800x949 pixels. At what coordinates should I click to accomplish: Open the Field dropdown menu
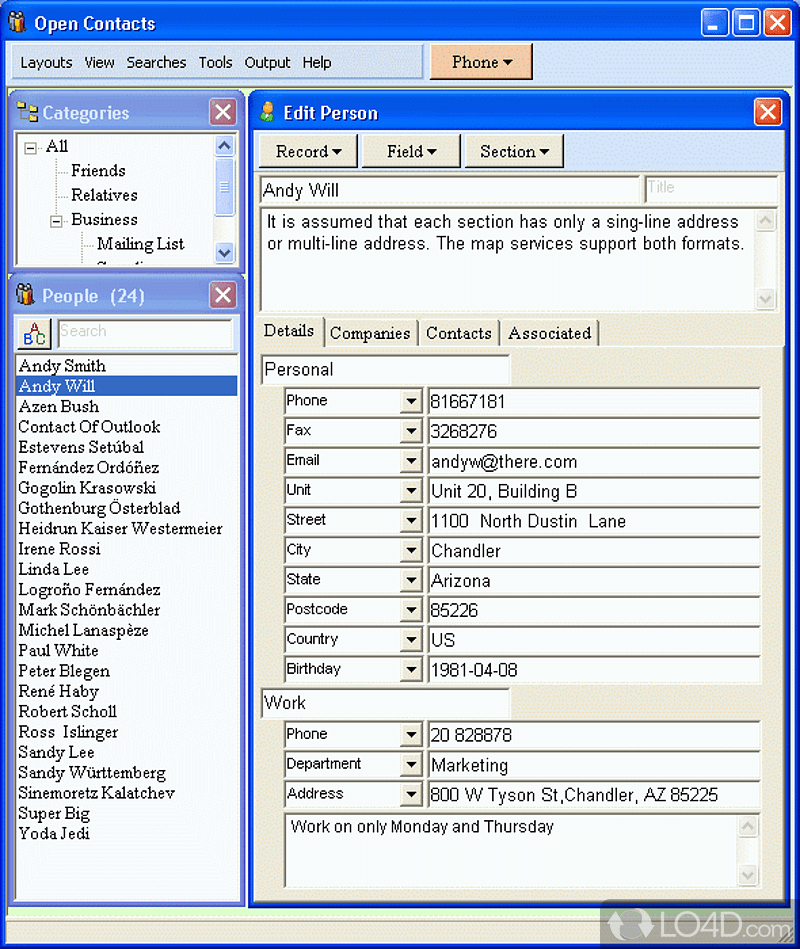(x=411, y=151)
